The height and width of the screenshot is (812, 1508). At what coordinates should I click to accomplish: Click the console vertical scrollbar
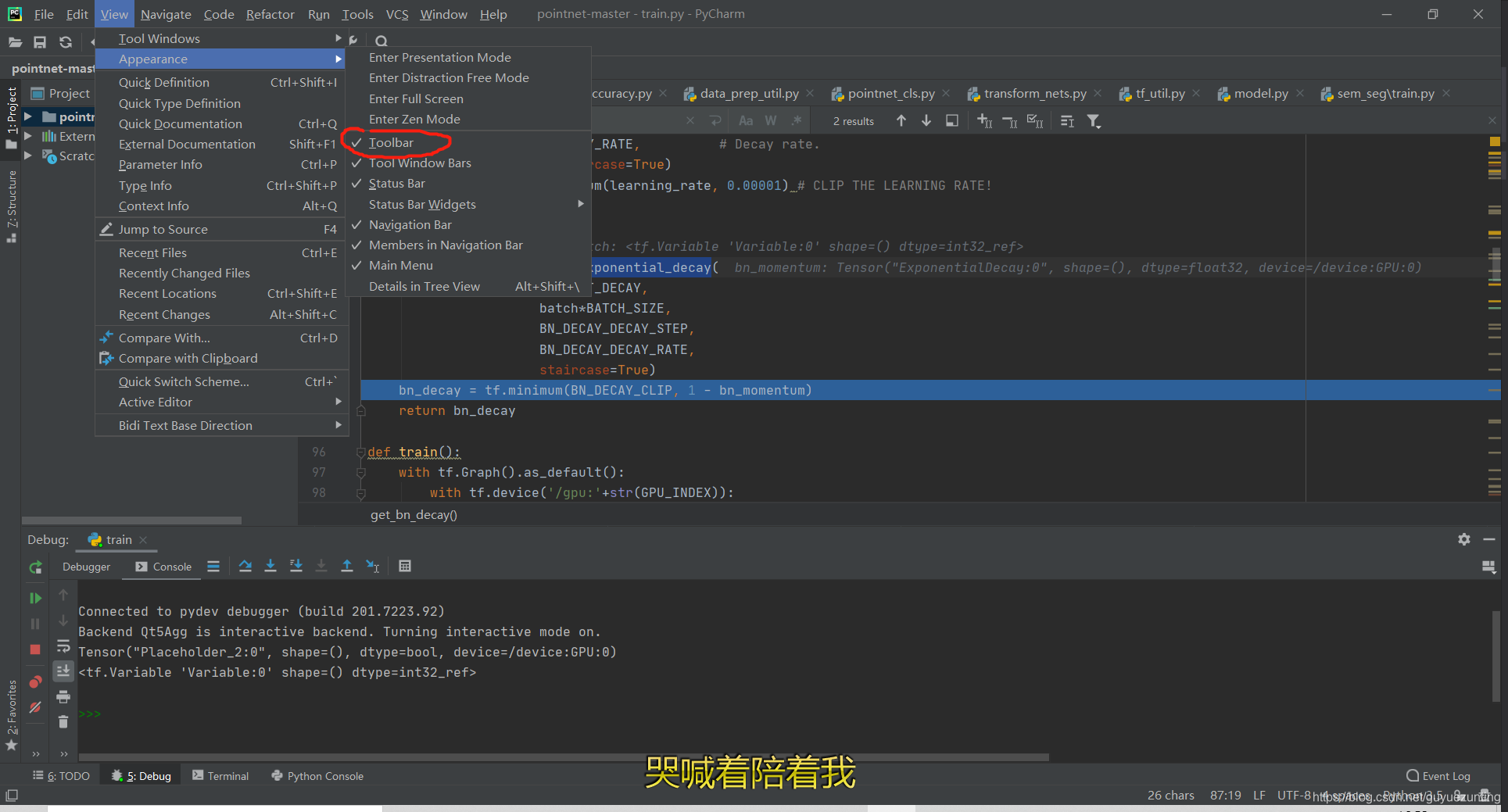(1497, 655)
